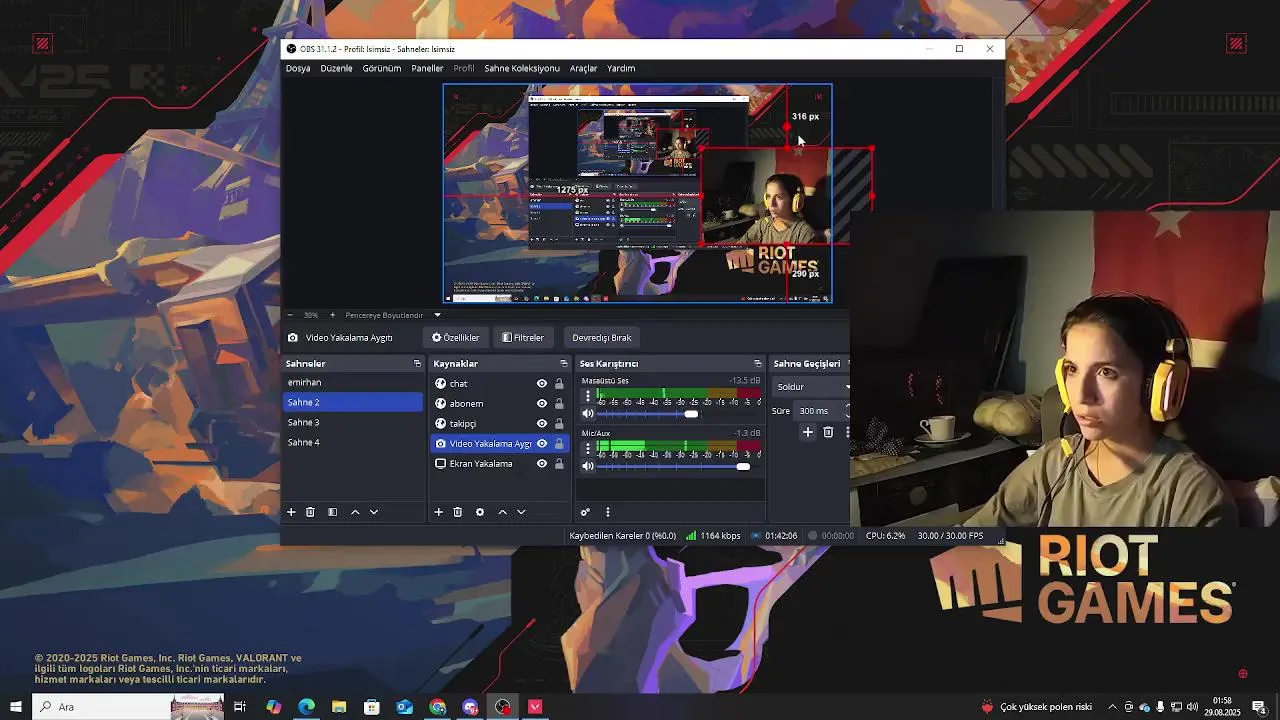This screenshot has height=720, width=1280.
Task: Open the taskbar clock and date
Action: coord(1222,707)
